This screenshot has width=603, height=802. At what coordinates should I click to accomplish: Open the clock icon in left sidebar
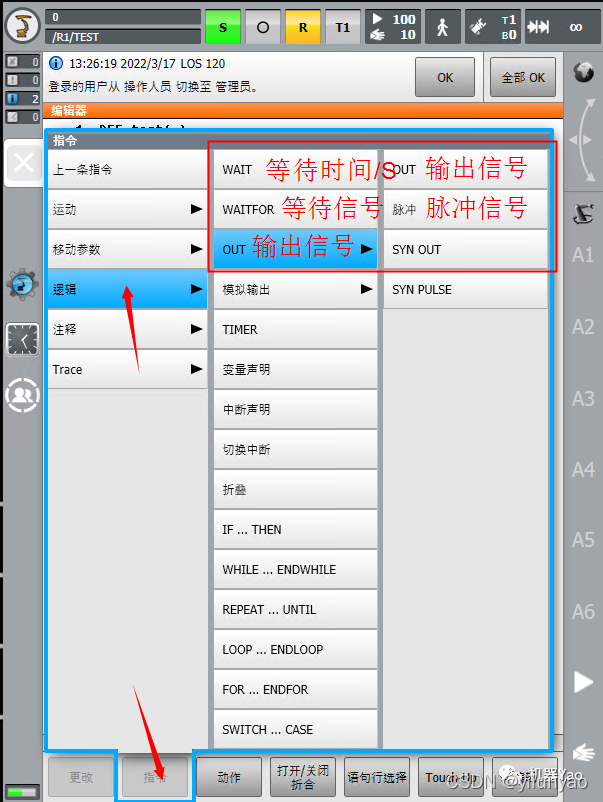[23, 339]
